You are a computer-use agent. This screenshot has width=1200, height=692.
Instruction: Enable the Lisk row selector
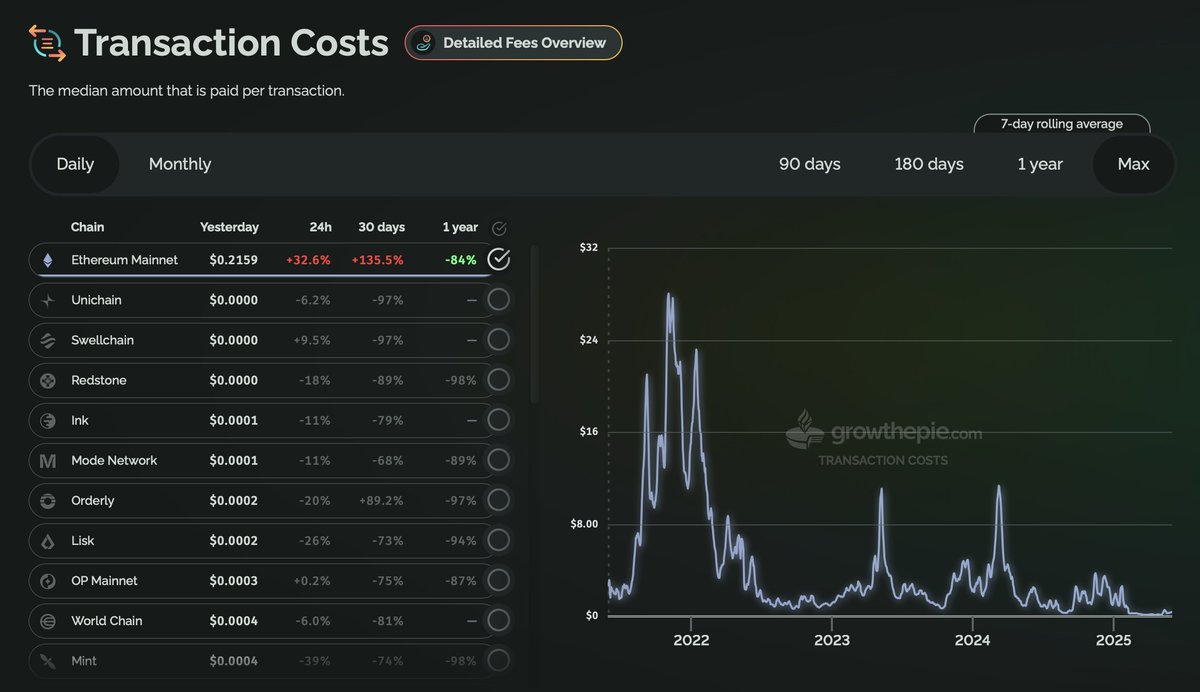pyautogui.click(x=498, y=540)
